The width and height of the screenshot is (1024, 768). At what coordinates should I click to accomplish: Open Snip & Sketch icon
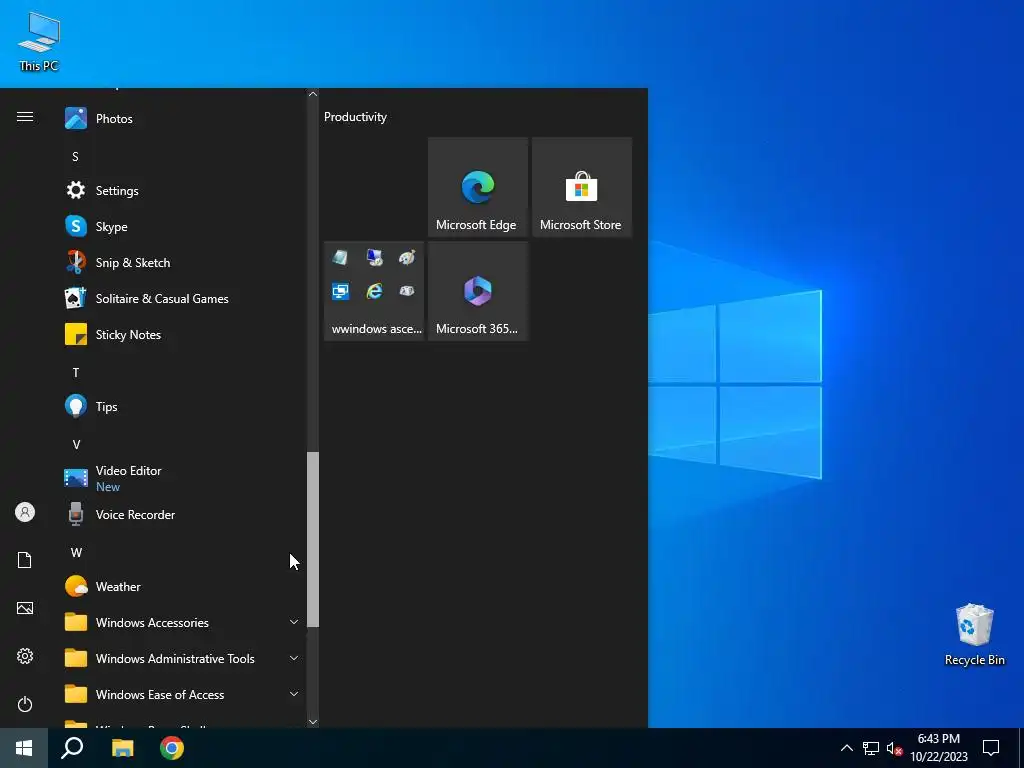point(76,262)
